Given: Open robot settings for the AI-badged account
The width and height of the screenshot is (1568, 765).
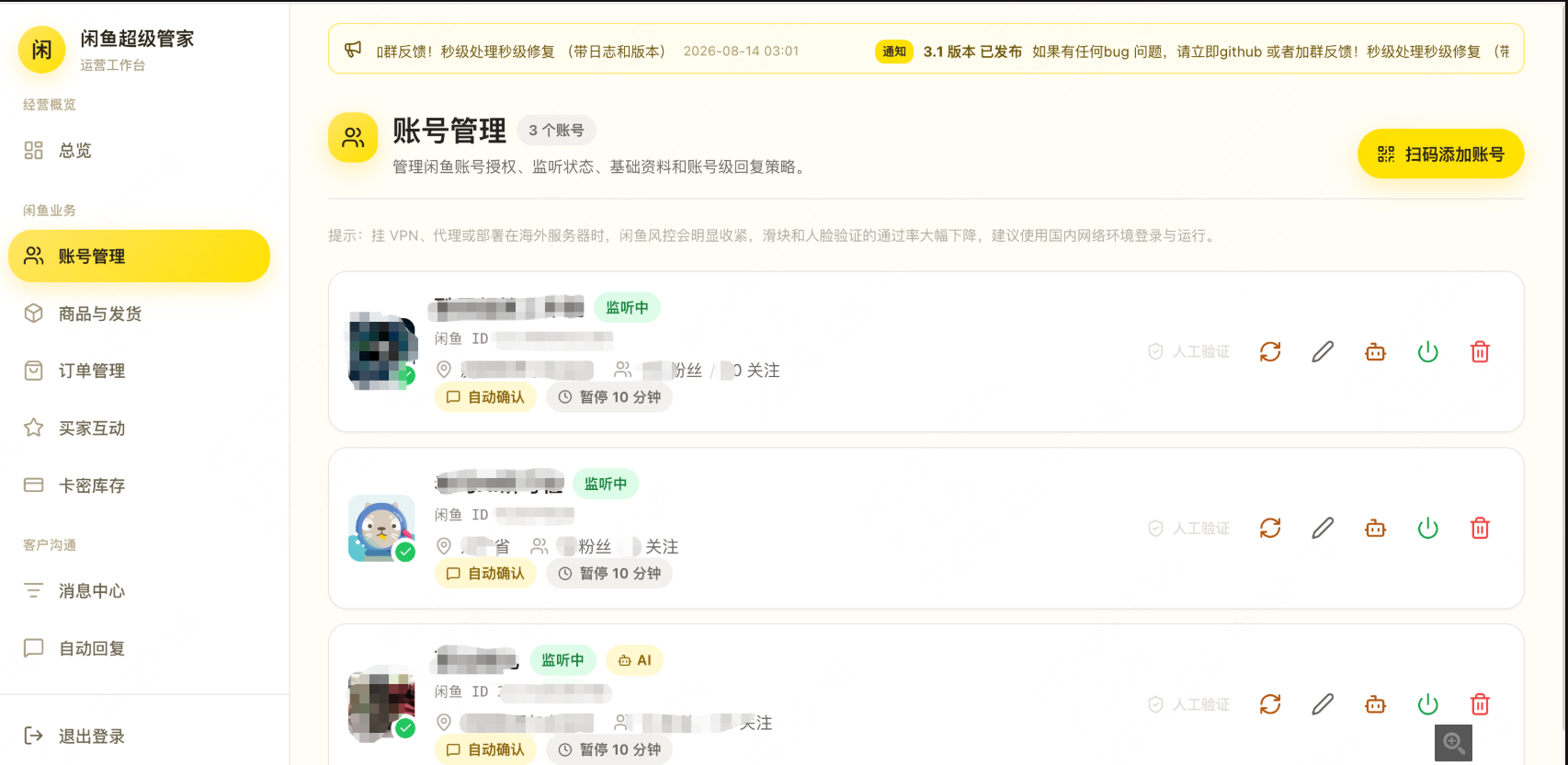Looking at the screenshot, I should click(1375, 704).
